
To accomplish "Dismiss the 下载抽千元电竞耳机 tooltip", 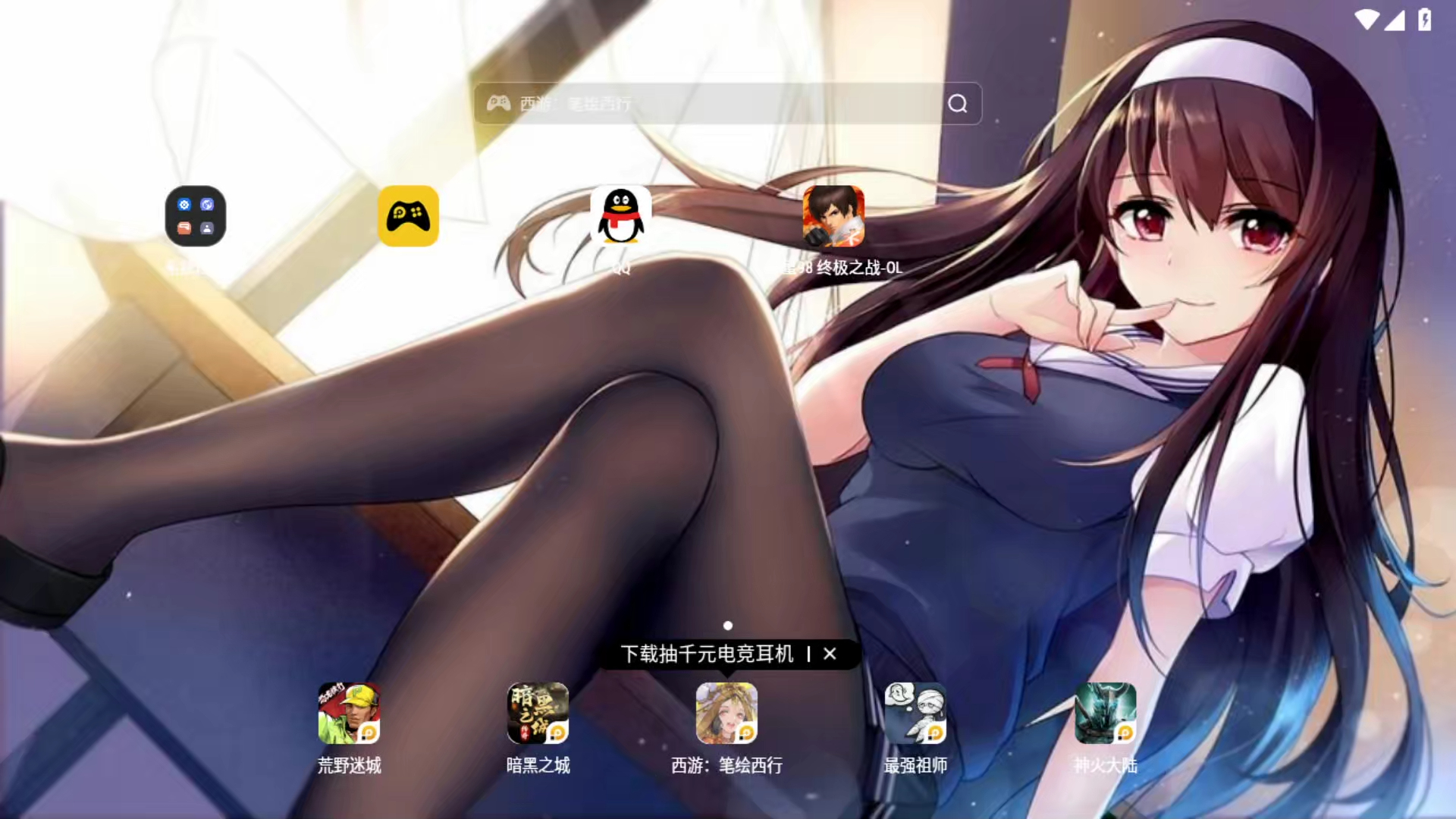I will click(x=830, y=654).
